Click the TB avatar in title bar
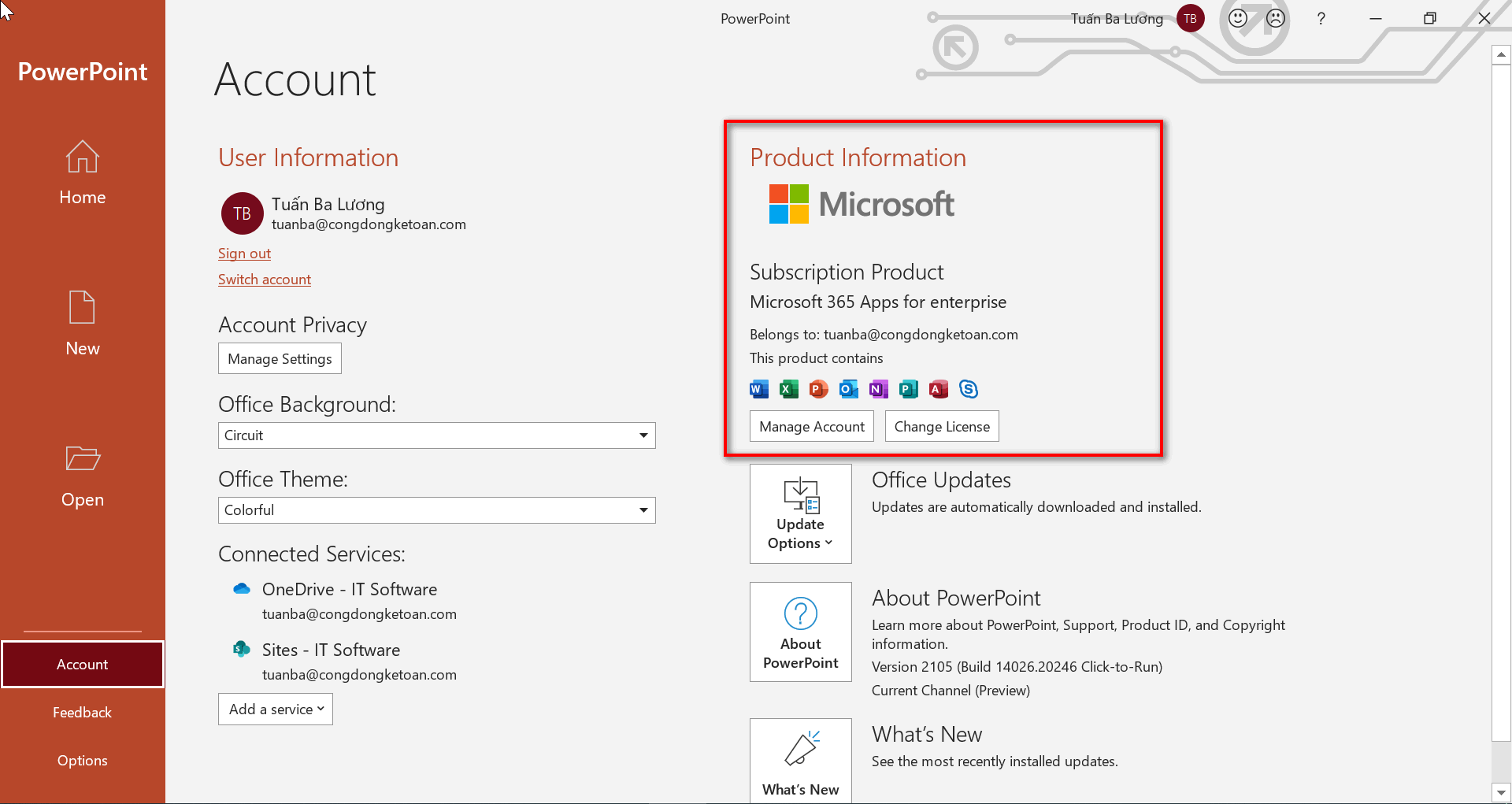The height and width of the screenshot is (804, 1512). 1190,18
